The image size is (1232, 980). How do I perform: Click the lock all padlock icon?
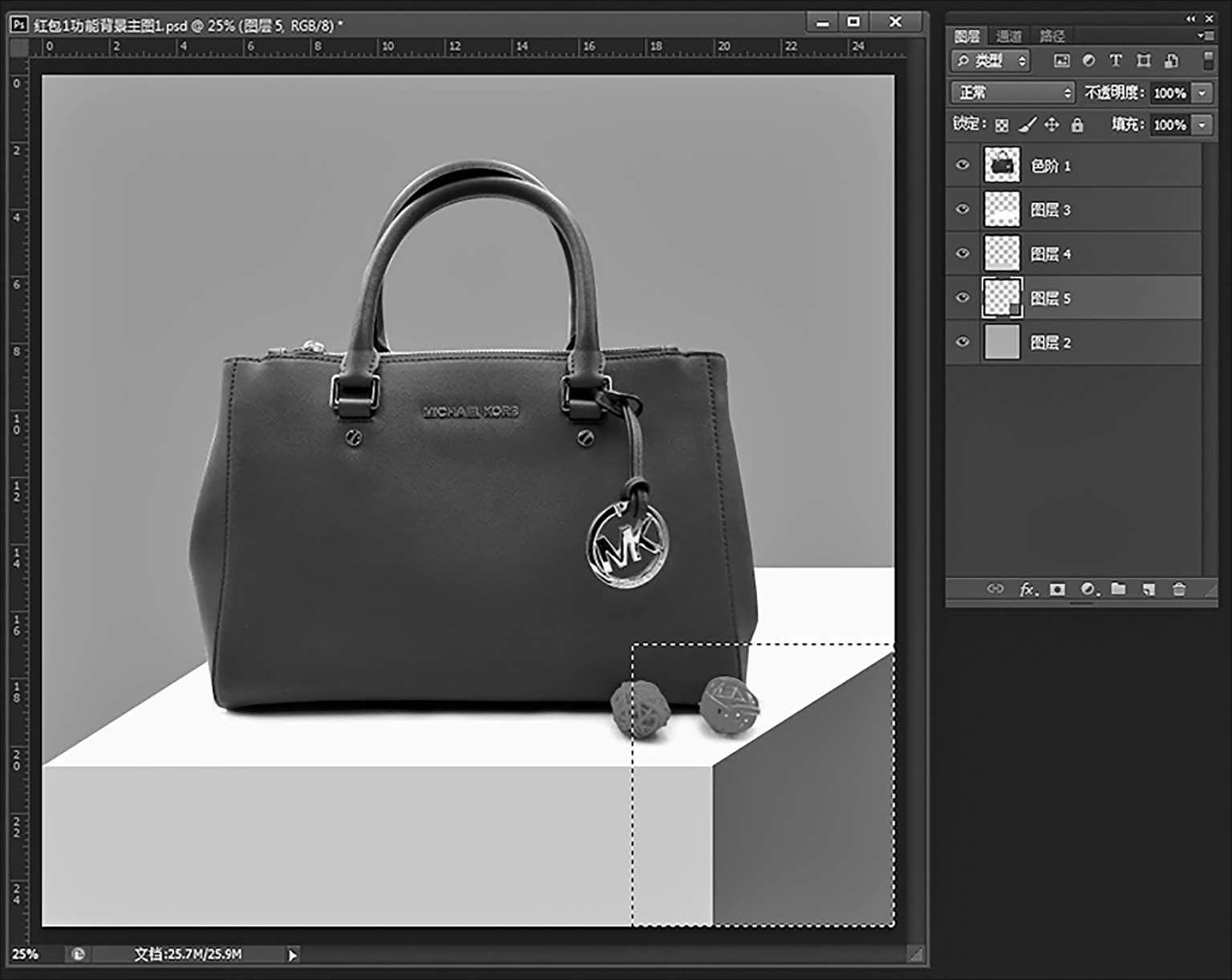pyautogui.click(x=1077, y=124)
